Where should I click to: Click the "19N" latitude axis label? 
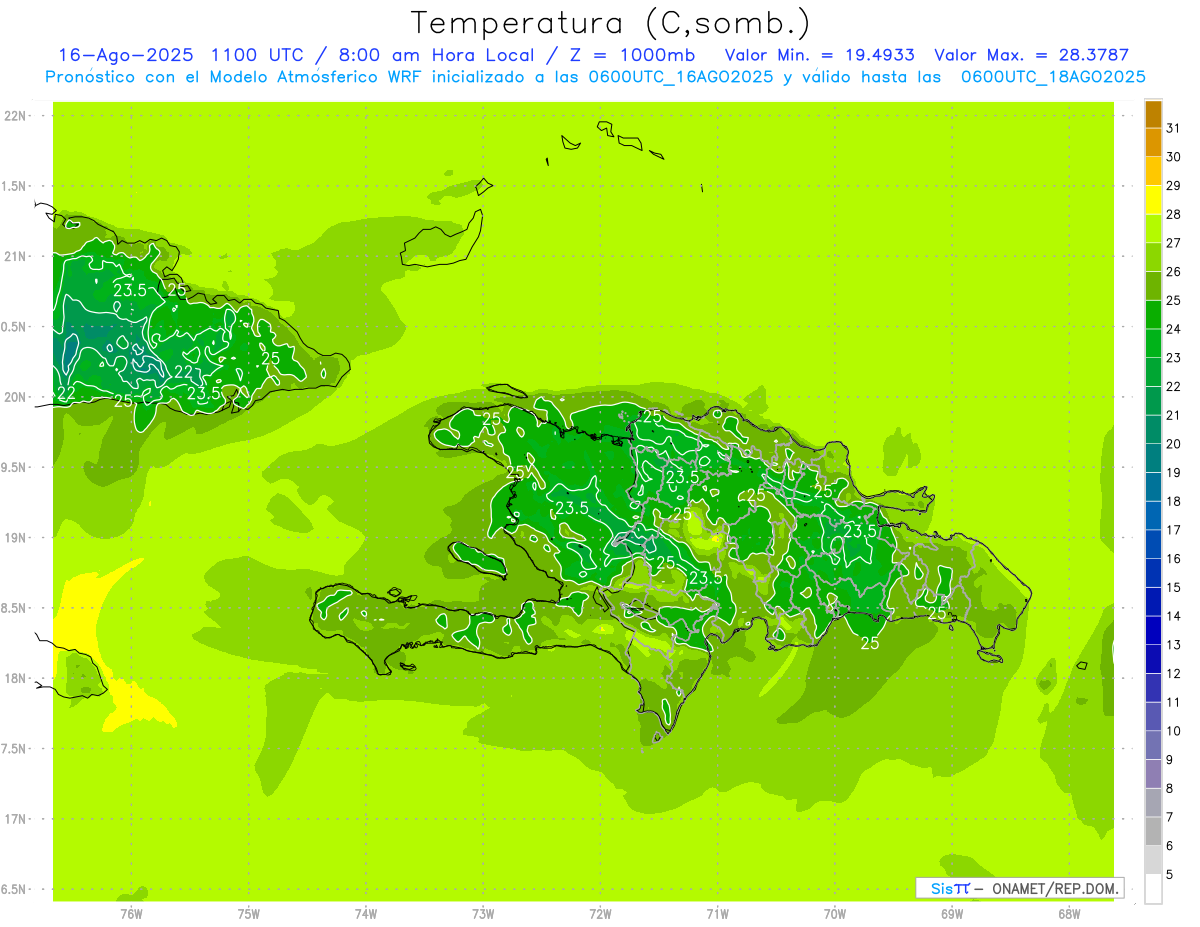(17, 538)
